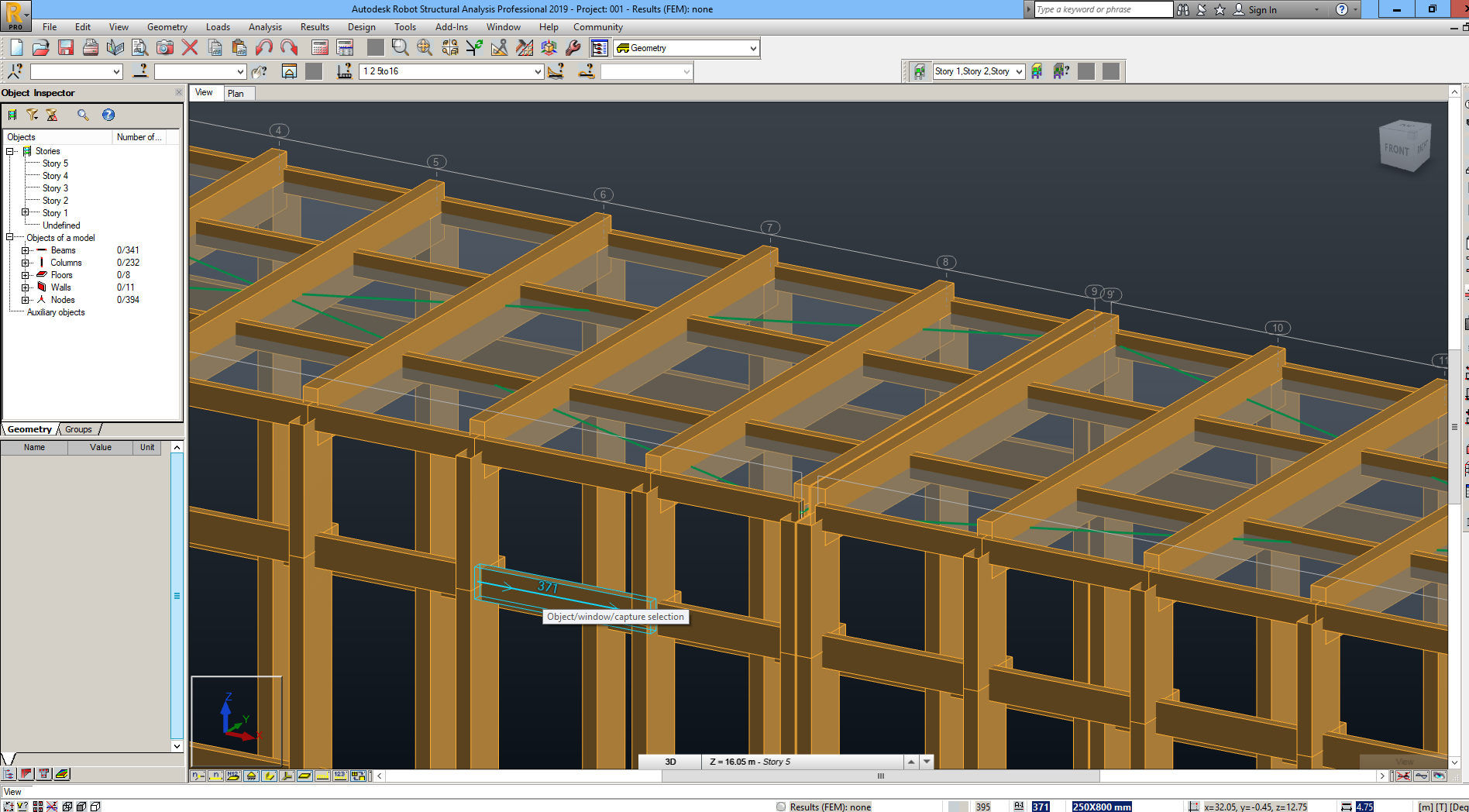This screenshot has height=812, width=1469.
Task: Select the Zoom Window magnifier icon
Action: [400, 48]
